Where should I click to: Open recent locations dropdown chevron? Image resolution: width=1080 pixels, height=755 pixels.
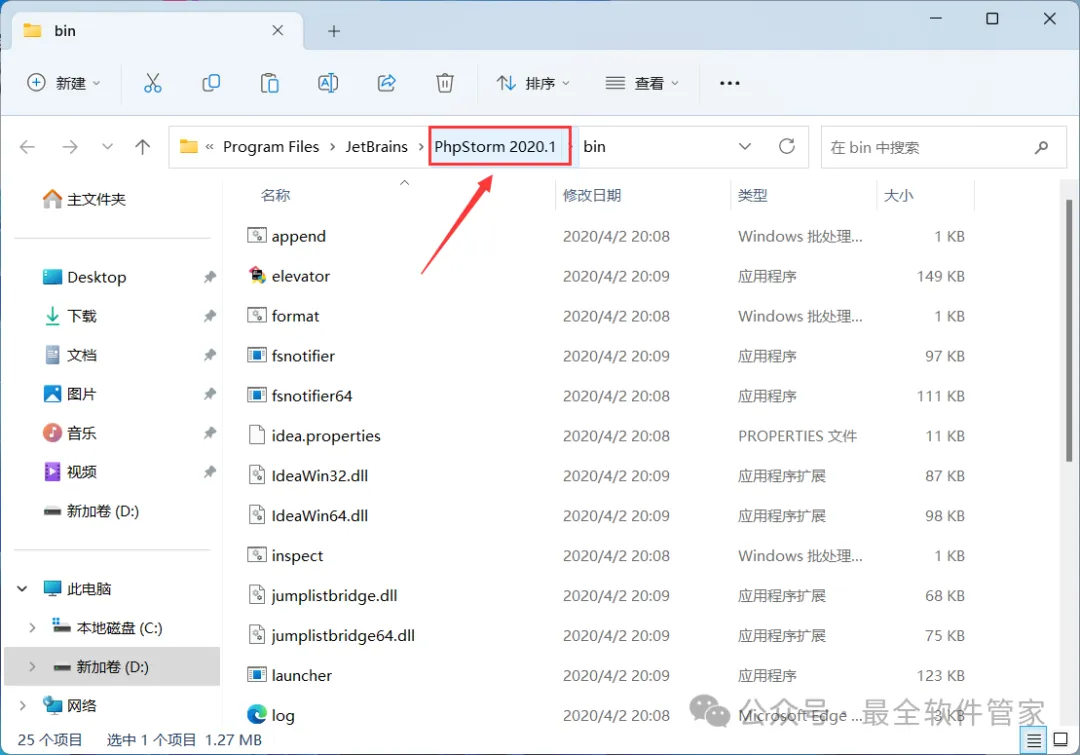107,147
